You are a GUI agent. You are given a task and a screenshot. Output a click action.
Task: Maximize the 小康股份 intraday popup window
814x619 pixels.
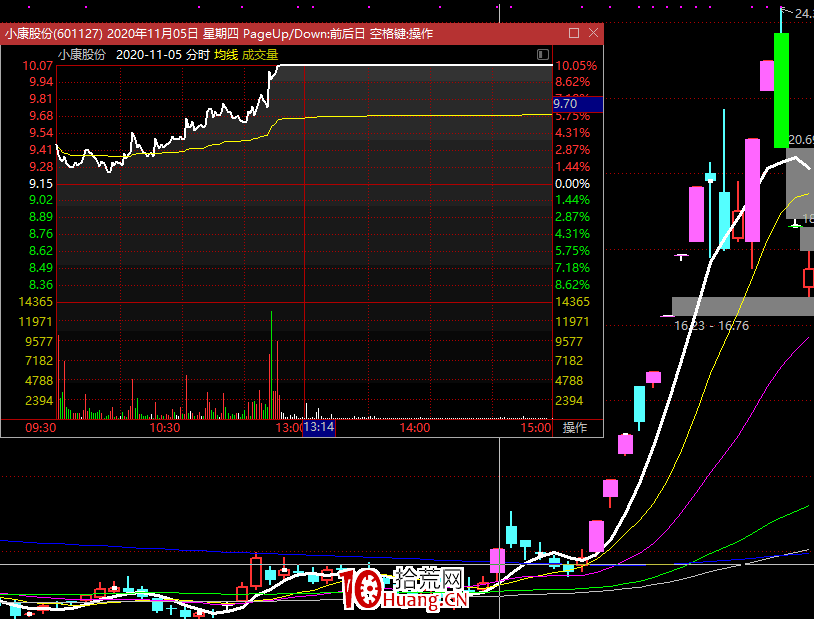[572, 33]
